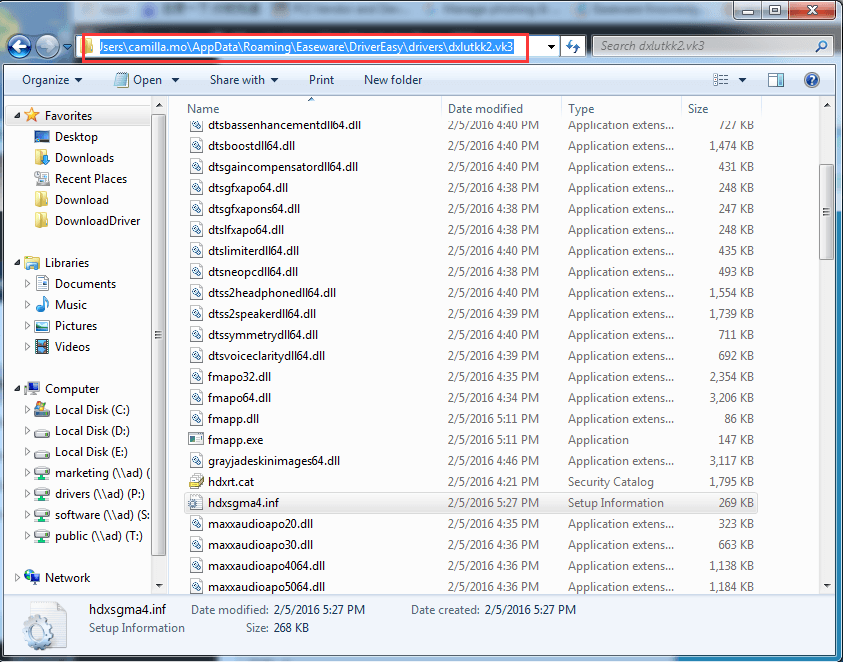Viewport: 843px width, 662px height.
Task: Expand the Network tree node
Action: (18, 578)
